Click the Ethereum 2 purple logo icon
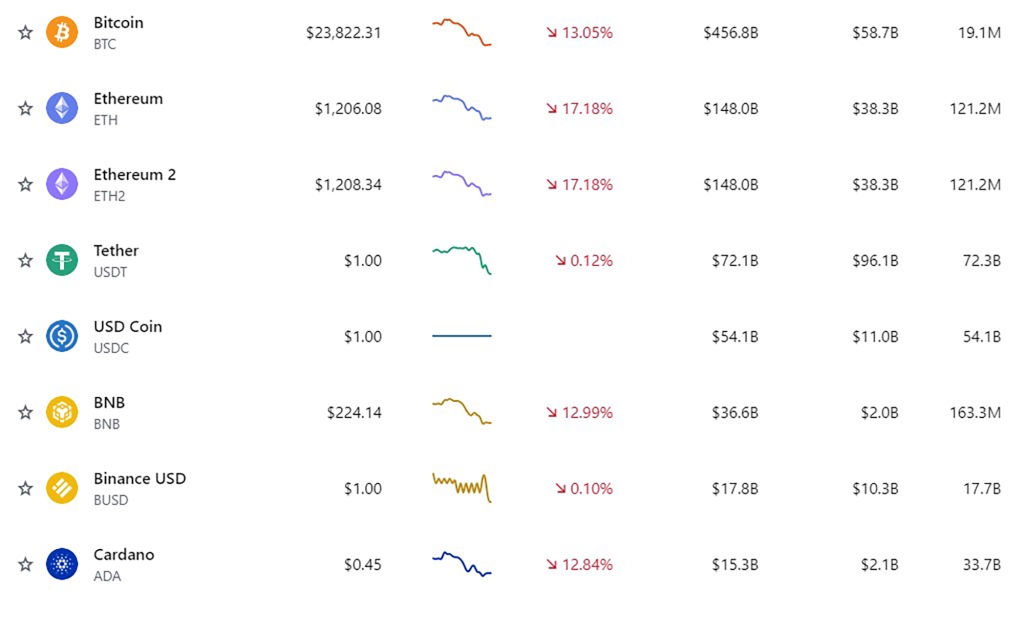Screen dimensions: 1024x617 (x=62, y=184)
